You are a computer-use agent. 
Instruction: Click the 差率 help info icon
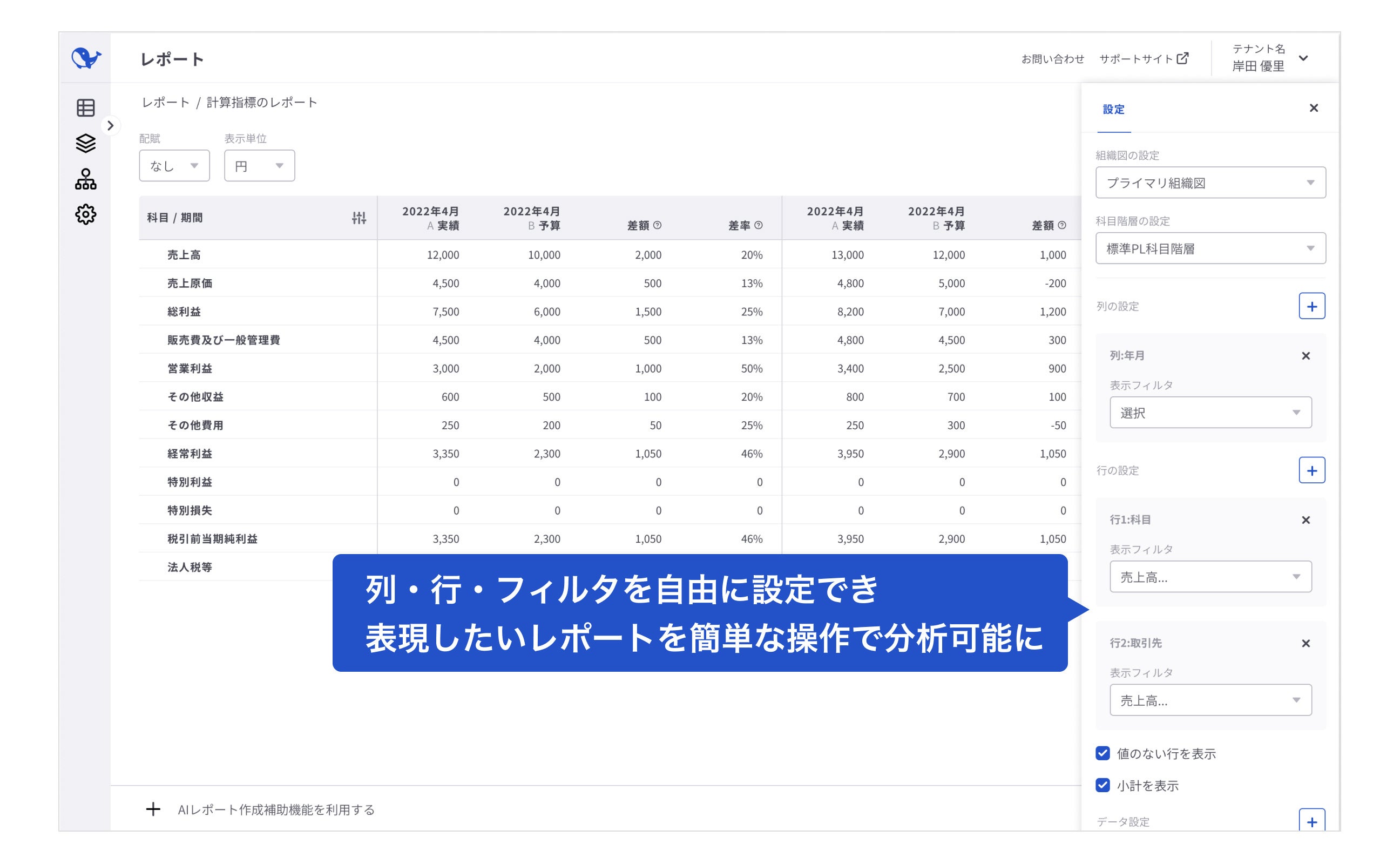tap(759, 226)
